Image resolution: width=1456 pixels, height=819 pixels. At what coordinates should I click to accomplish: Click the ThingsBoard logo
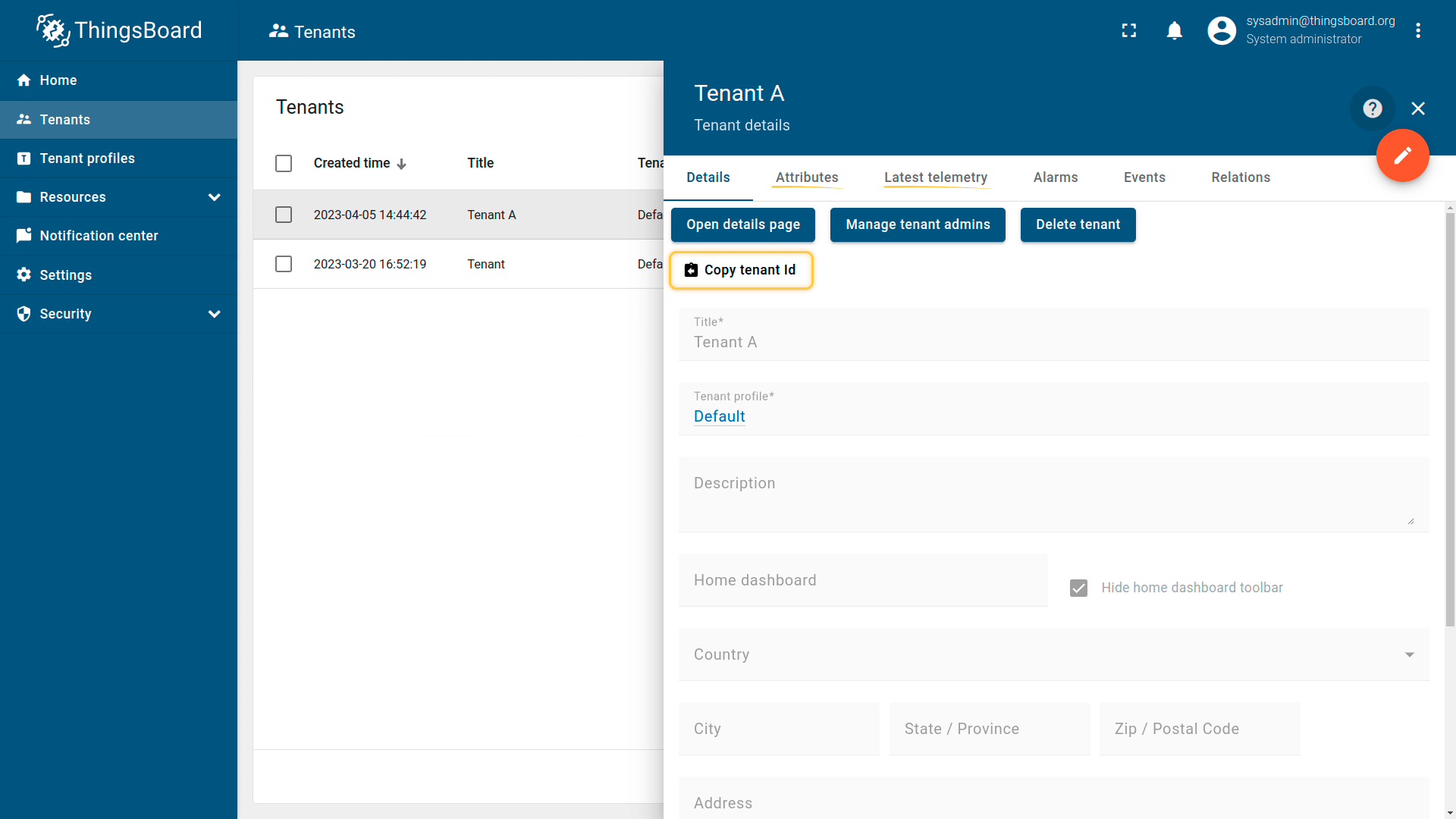119,30
